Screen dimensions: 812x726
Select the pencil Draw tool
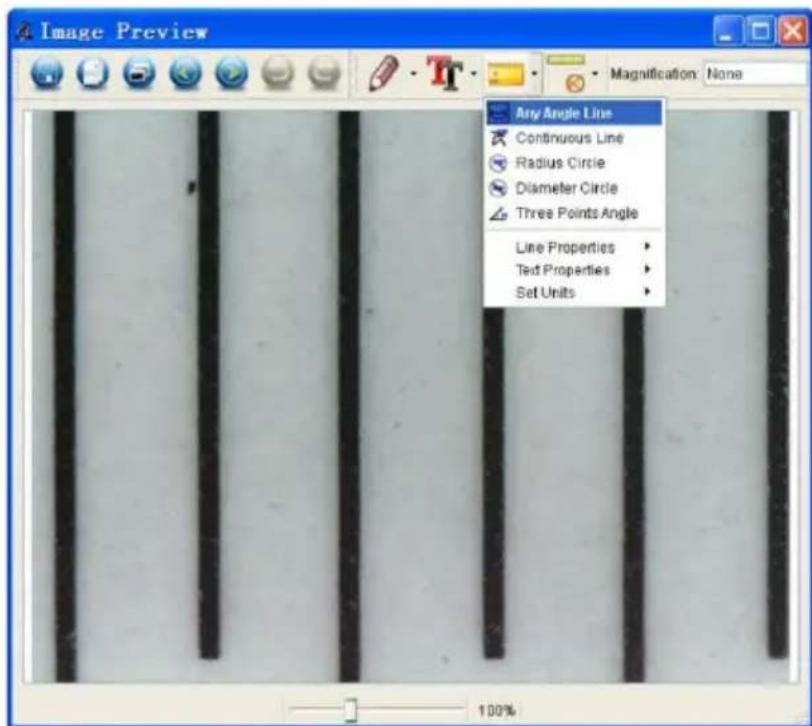pyautogui.click(x=384, y=73)
